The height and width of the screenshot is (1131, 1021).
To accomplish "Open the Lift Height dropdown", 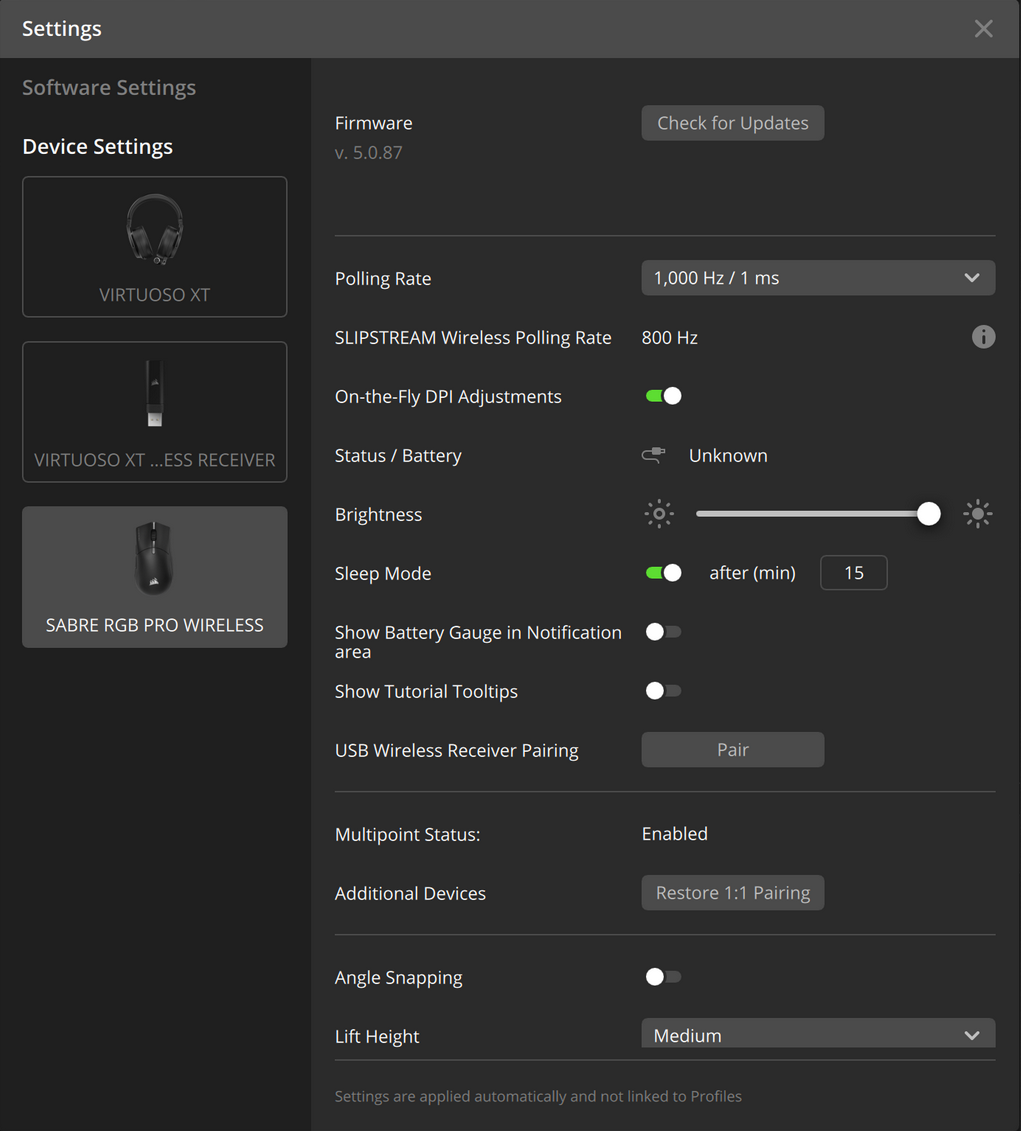I will pos(818,1034).
